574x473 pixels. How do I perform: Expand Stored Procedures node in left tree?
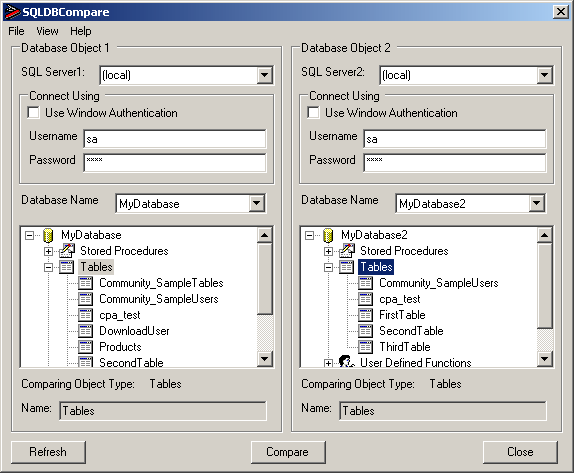(x=48, y=252)
